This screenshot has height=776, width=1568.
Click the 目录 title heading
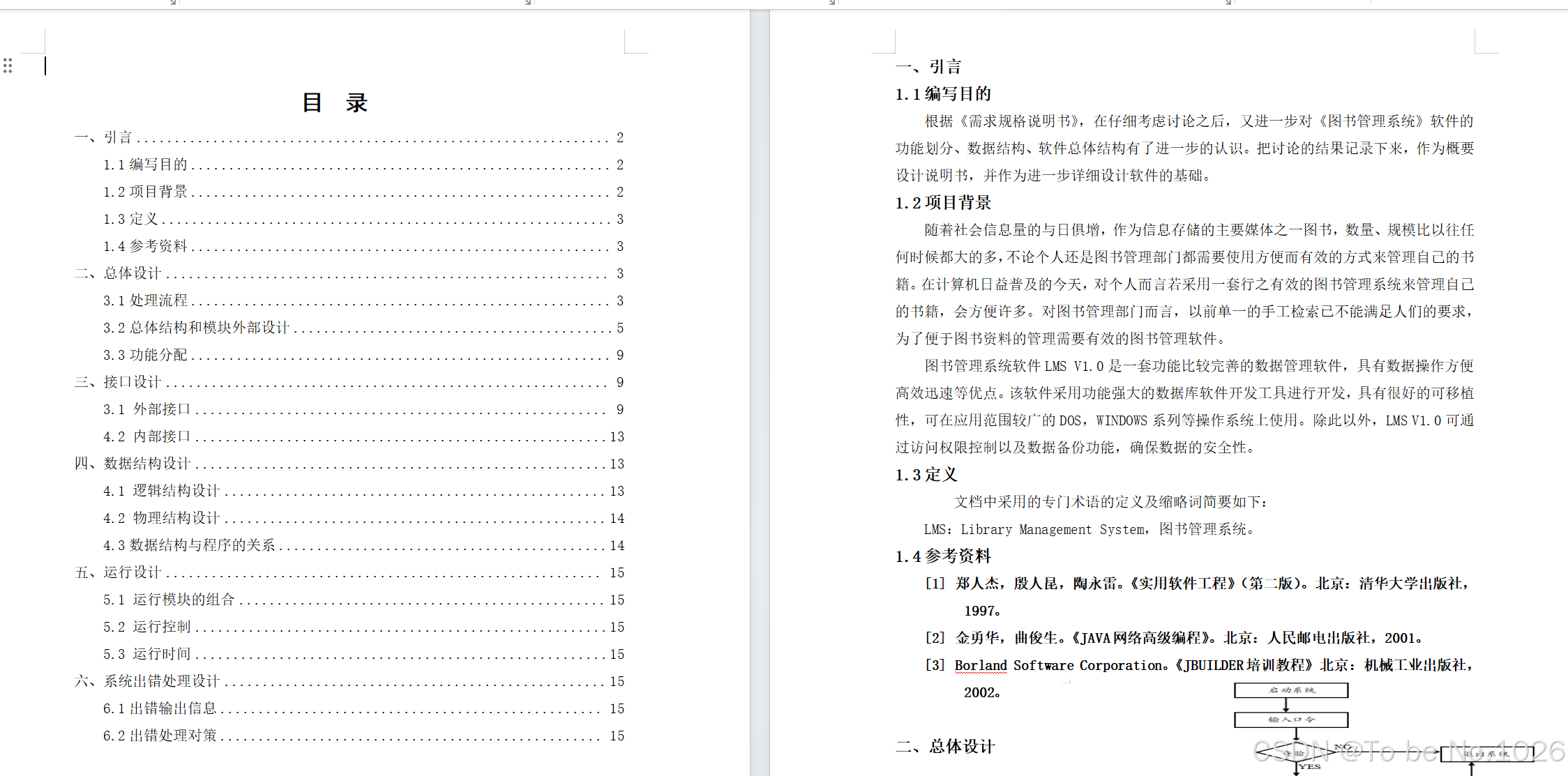click(335, 102)
